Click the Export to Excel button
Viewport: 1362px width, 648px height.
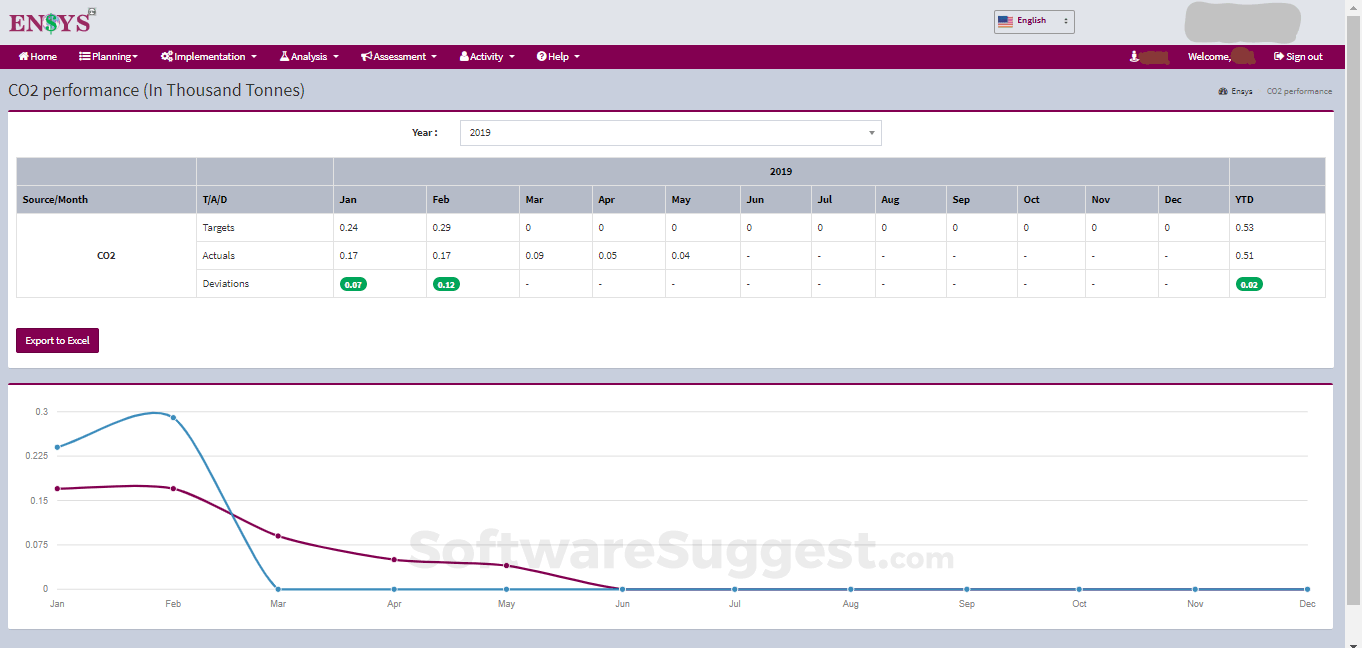click(x=57, y=340)
